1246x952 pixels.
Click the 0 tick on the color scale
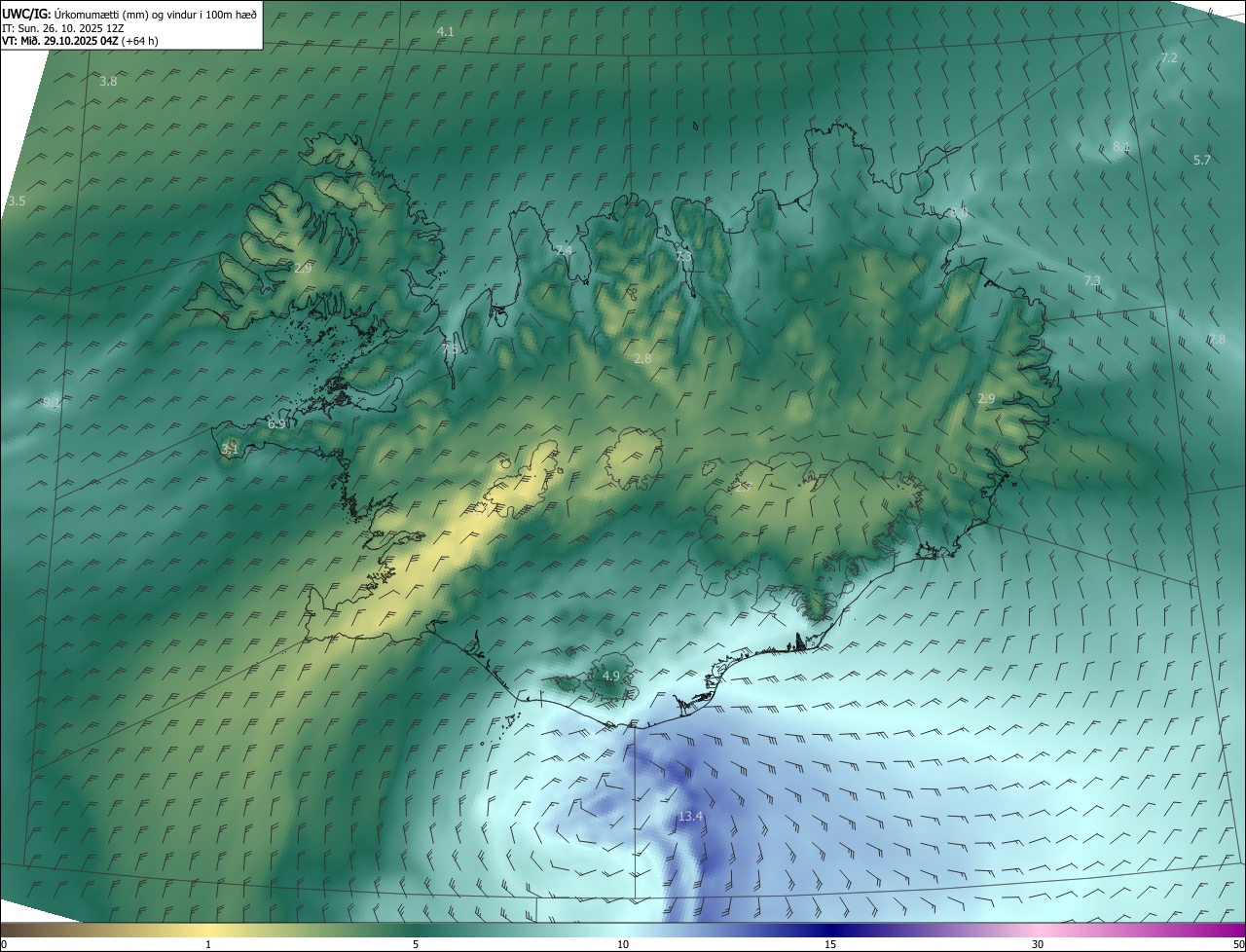click(4, 945)
